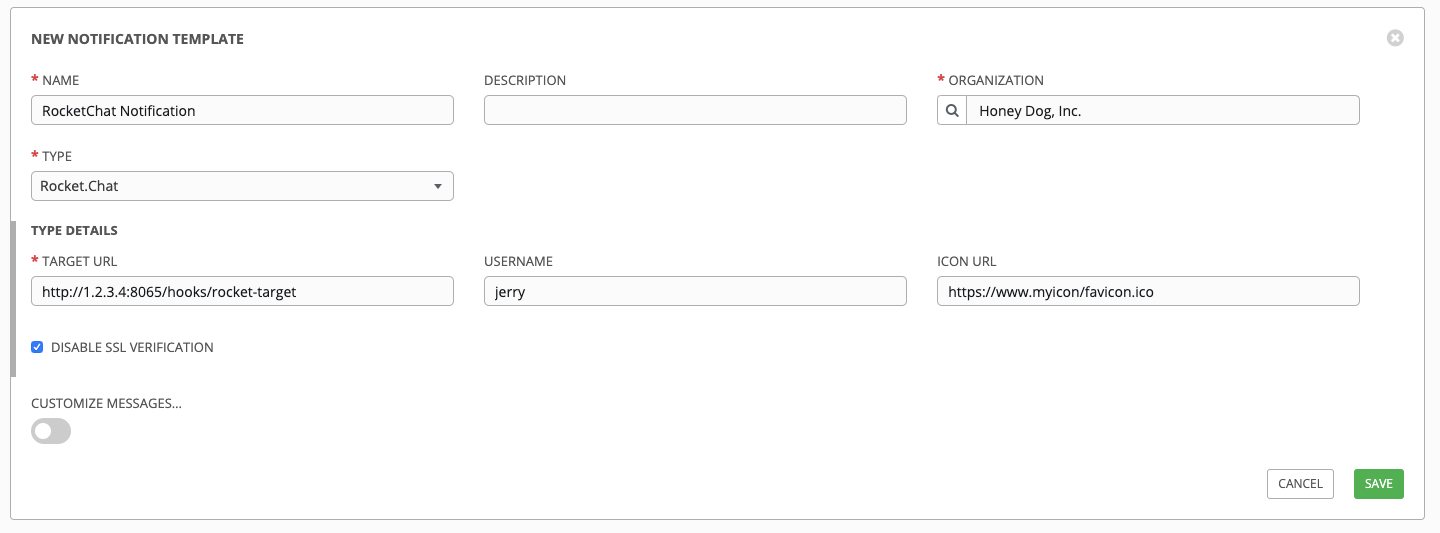Select the Organization field with Honey Dog, Inc.
The height and width of the screenshot is (533, 1440).
(x=1162, y=111)
